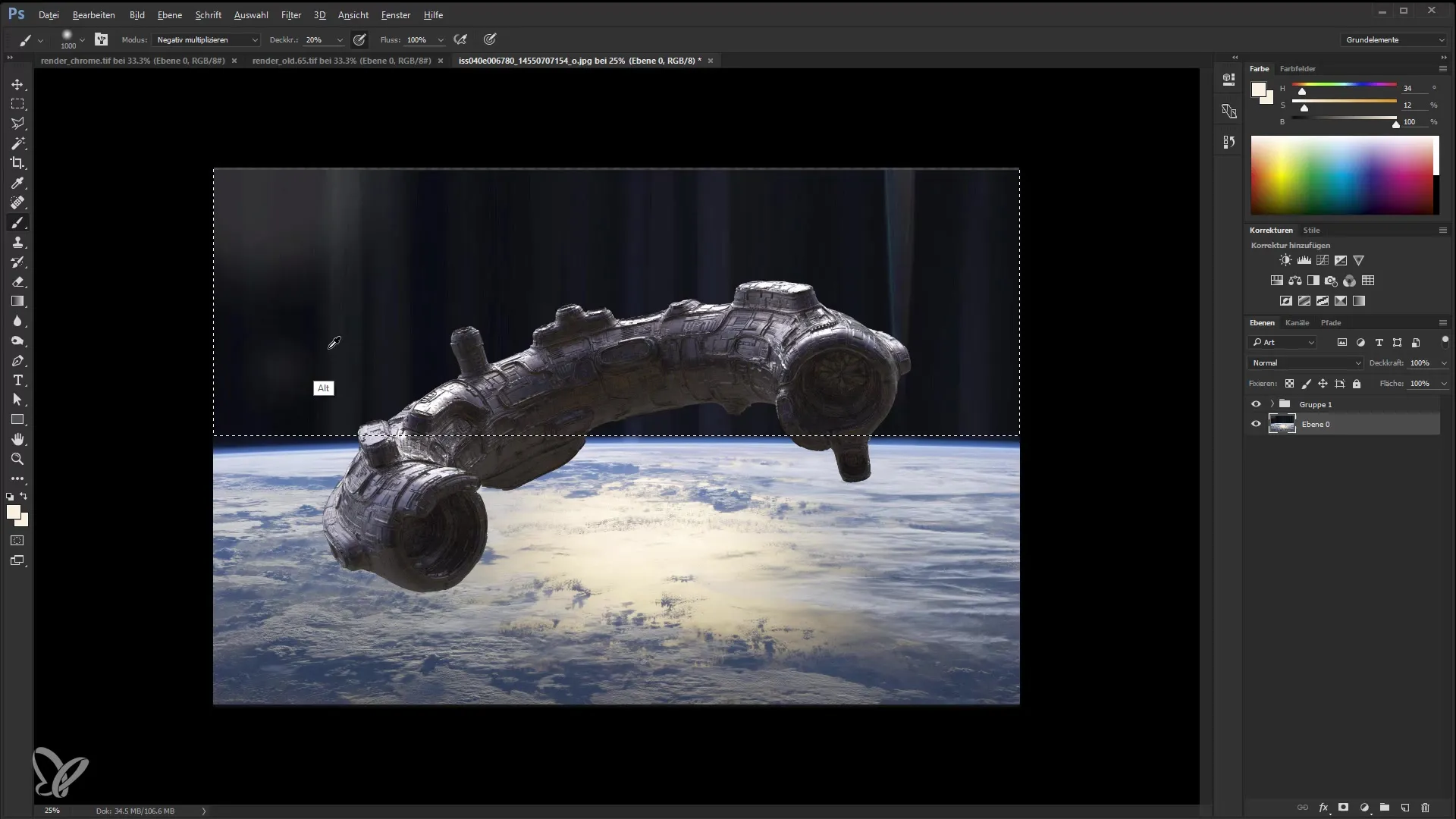Open the Bearbeiten menu
This screenshot has width=1456, height=819.
click(x=94, y=15)
